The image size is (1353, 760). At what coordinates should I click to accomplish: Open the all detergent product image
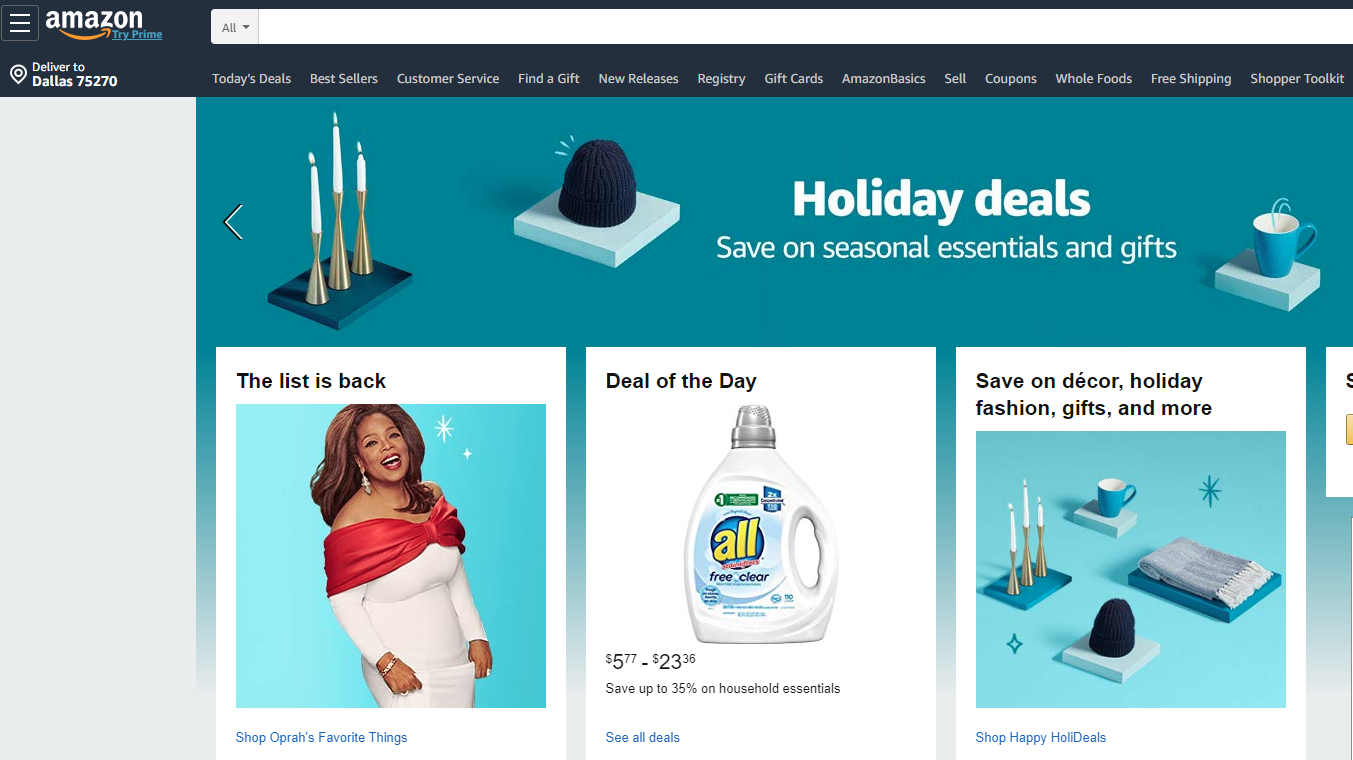(761, 524)
